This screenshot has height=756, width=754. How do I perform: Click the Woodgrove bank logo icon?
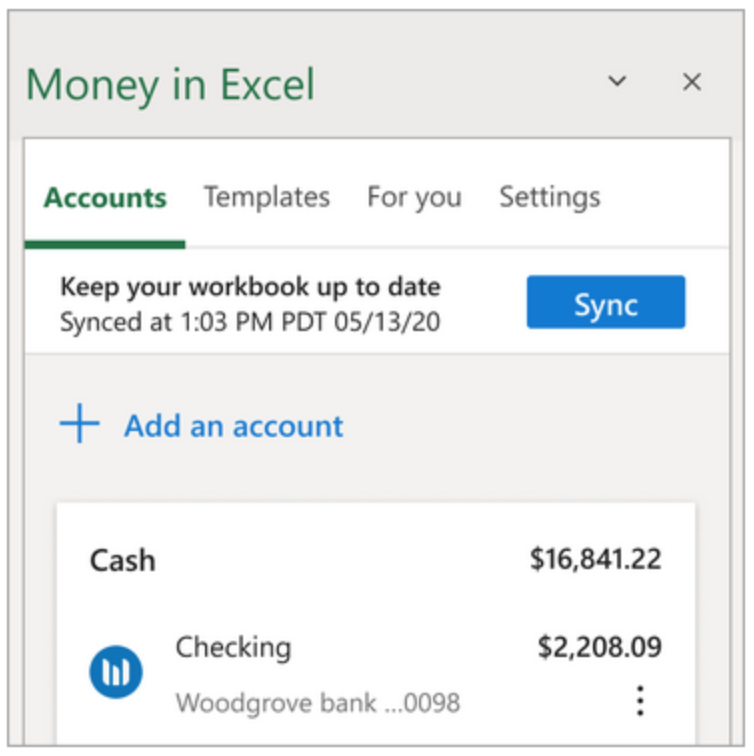[116, 672]
